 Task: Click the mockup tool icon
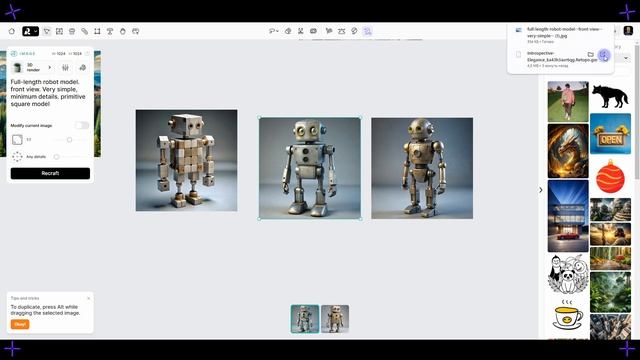click(72, 31)
